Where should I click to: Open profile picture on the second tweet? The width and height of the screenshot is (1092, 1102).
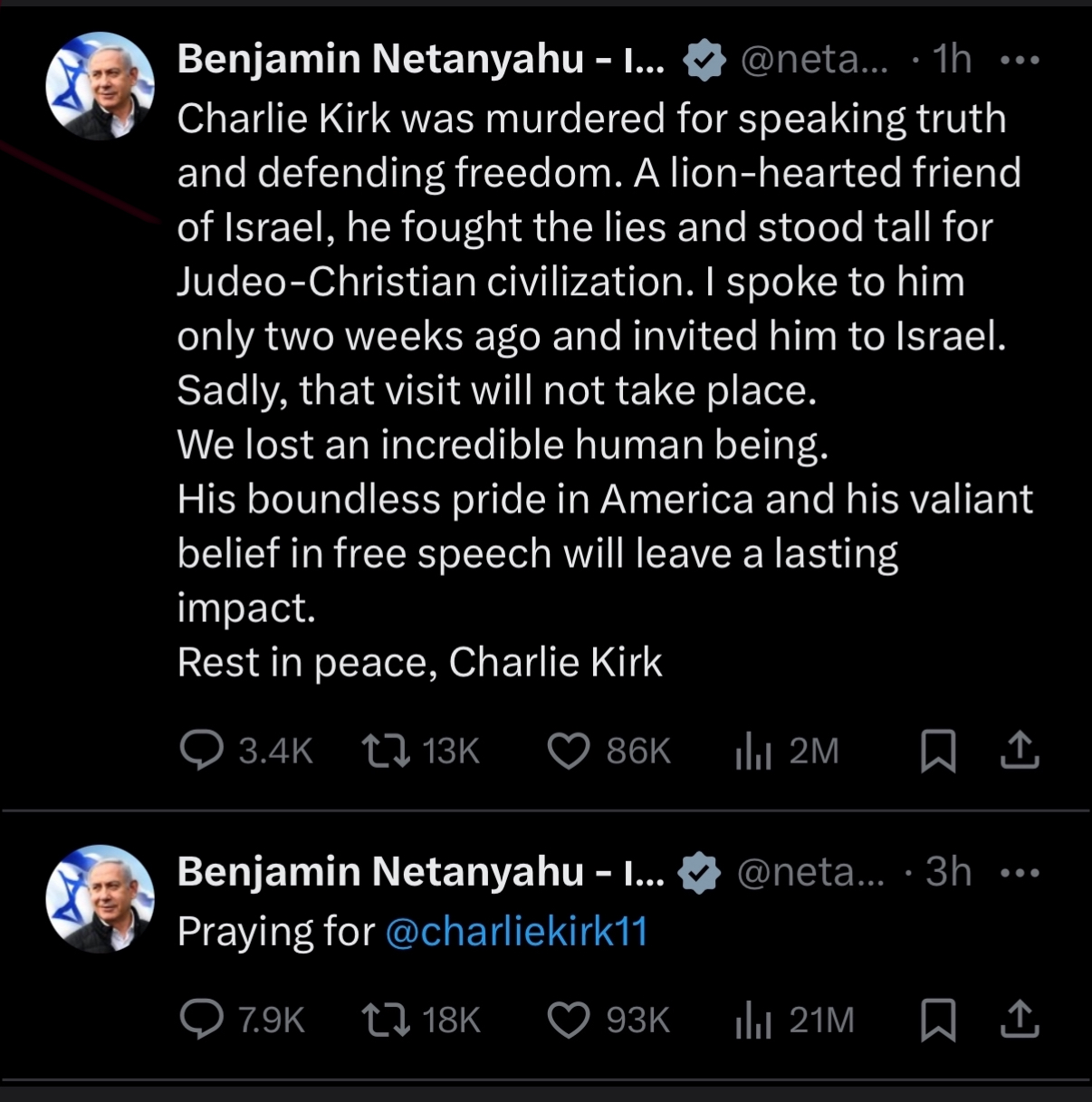(x=100, y=898)
